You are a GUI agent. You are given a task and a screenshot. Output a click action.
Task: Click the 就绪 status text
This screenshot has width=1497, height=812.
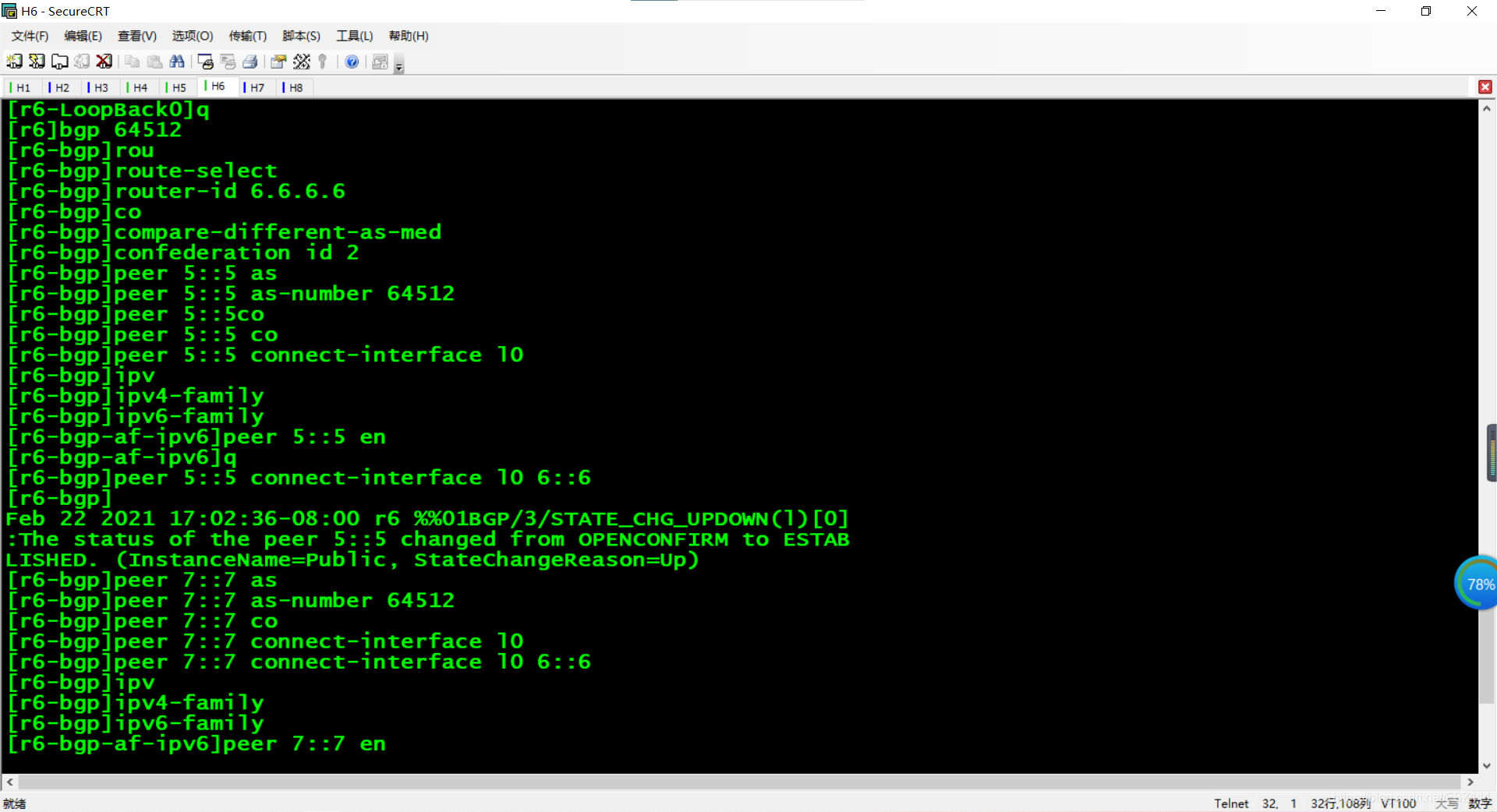(x=14, y=803)
